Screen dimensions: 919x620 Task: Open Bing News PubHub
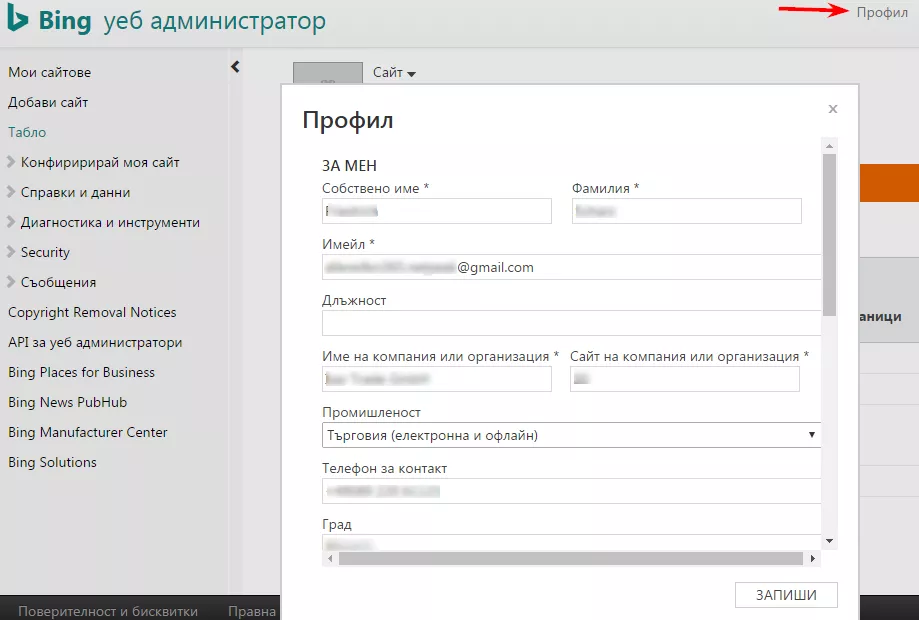(x=67, y=402)
